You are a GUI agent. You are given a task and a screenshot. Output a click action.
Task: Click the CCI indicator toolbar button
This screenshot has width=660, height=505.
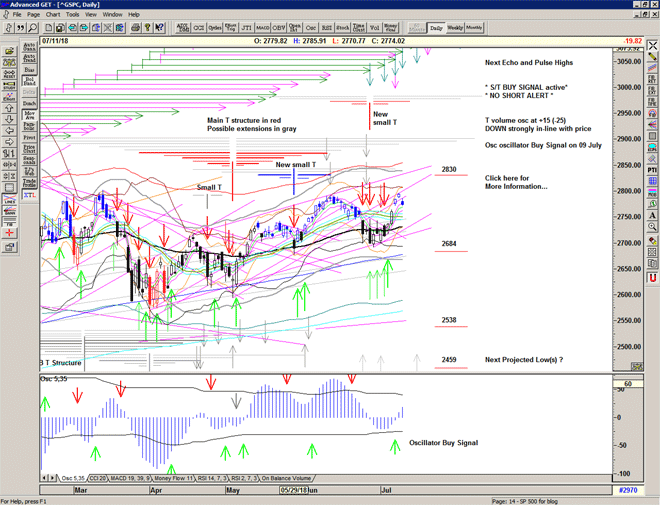[199, 28]
